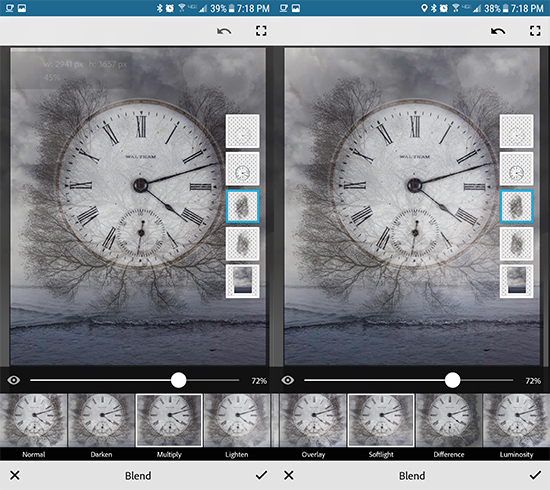Screen dimensions: 550x490
Task: Tap 72% opacity value in right screen
Action: click(533, 381)
